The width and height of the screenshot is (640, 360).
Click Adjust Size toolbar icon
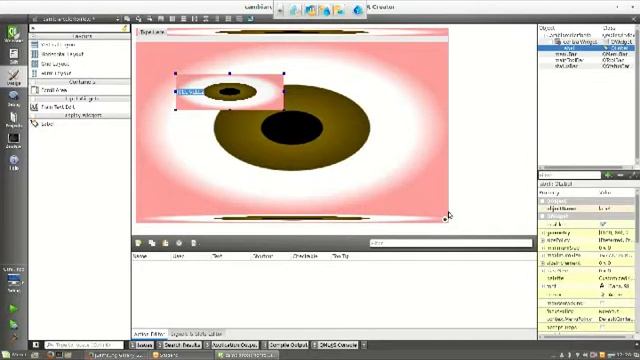click(250, 19)
